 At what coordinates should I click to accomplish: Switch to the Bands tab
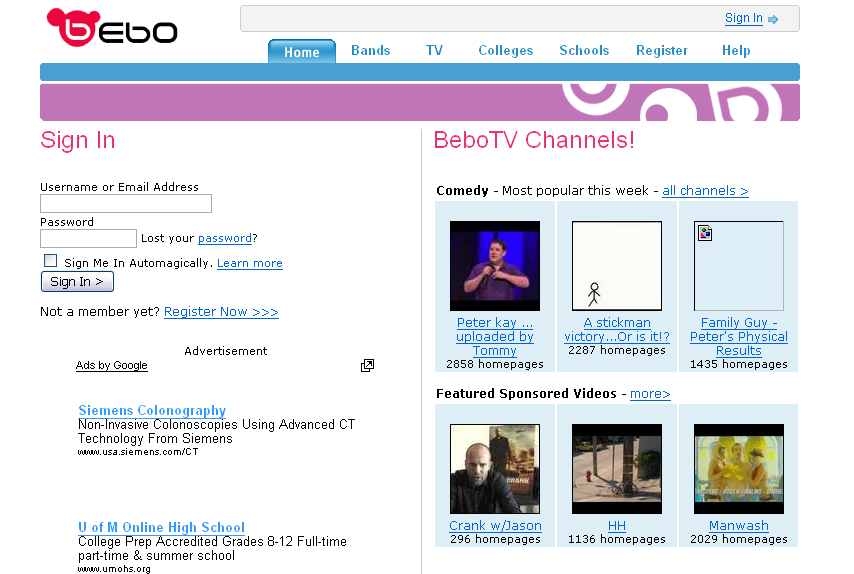coord(371,51)
